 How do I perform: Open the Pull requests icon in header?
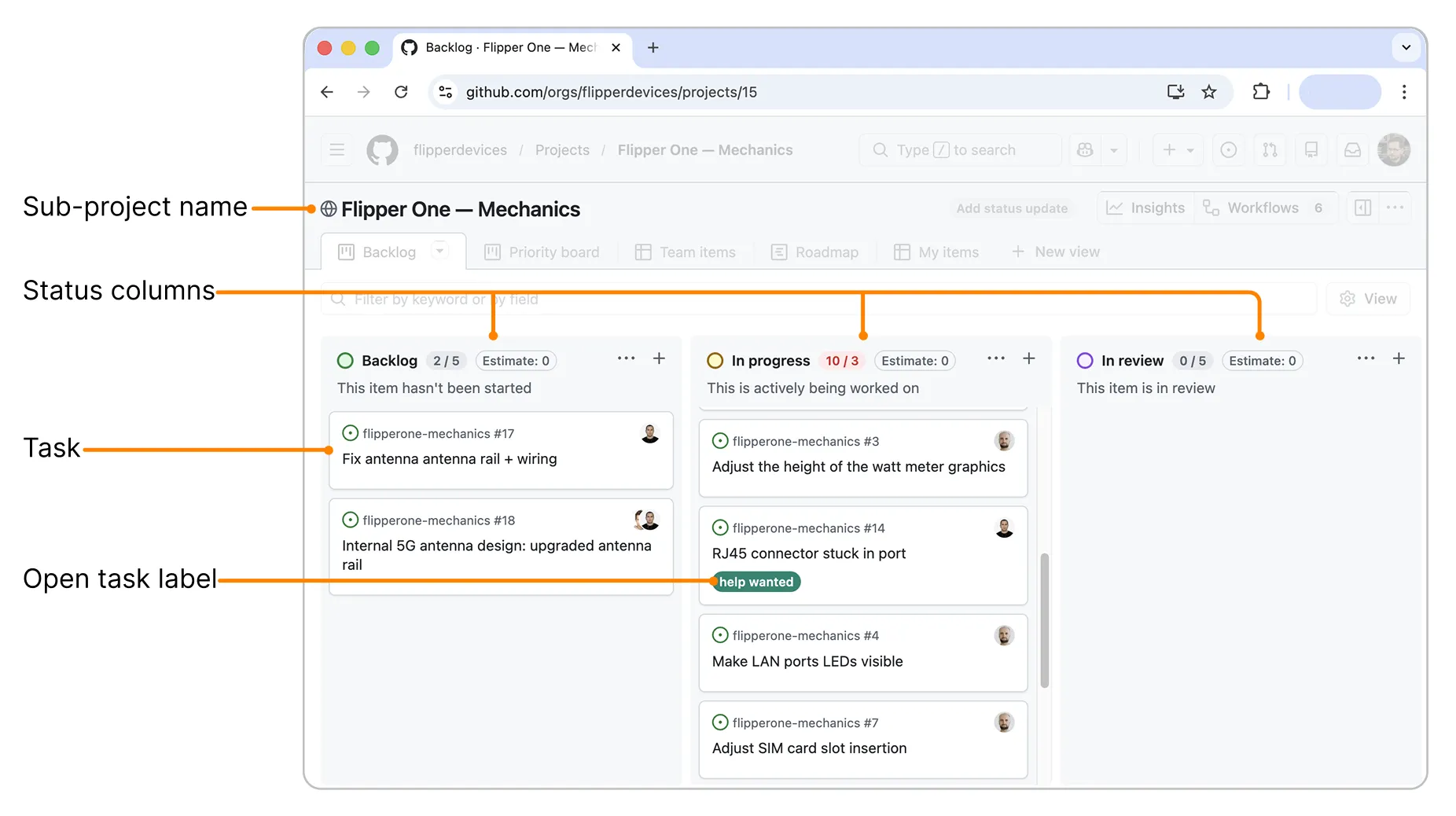point(1270,150)
